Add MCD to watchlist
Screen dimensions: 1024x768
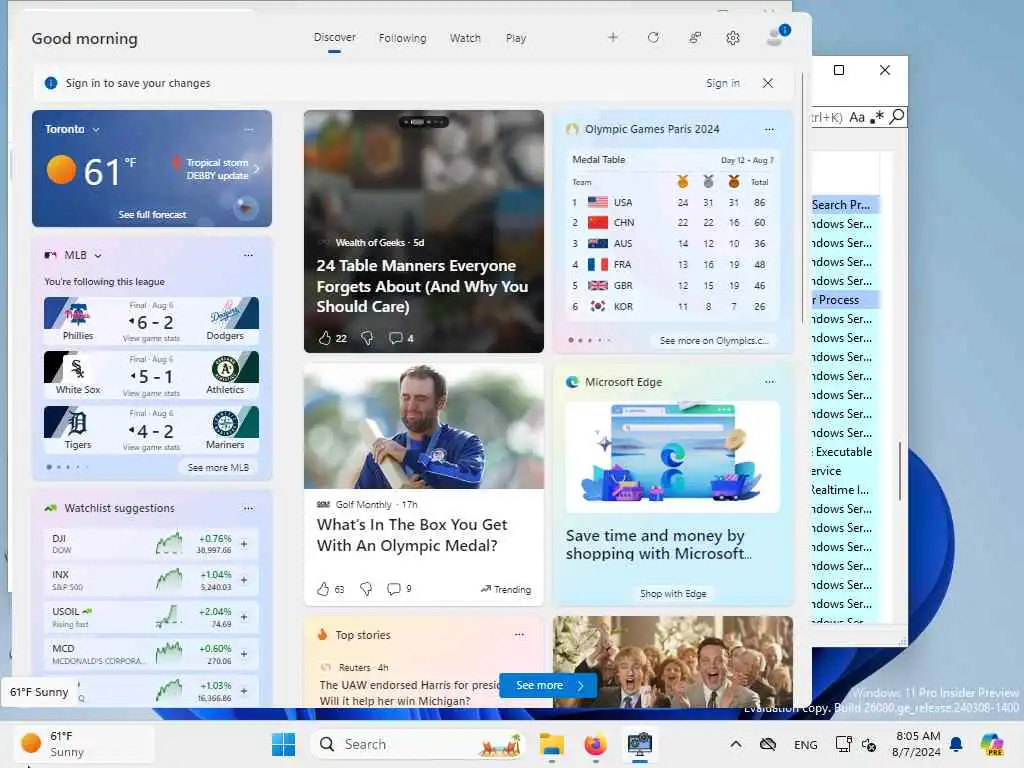(x=244, y=654)
